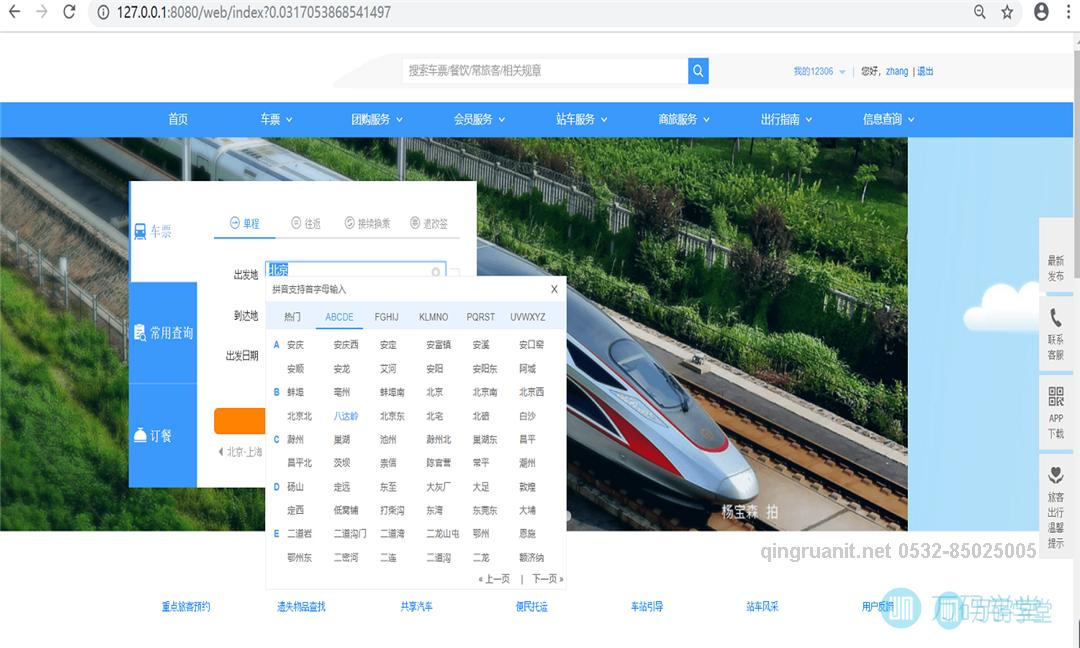Select the round-trip ticket option
1080x648 pixels.
305,224
